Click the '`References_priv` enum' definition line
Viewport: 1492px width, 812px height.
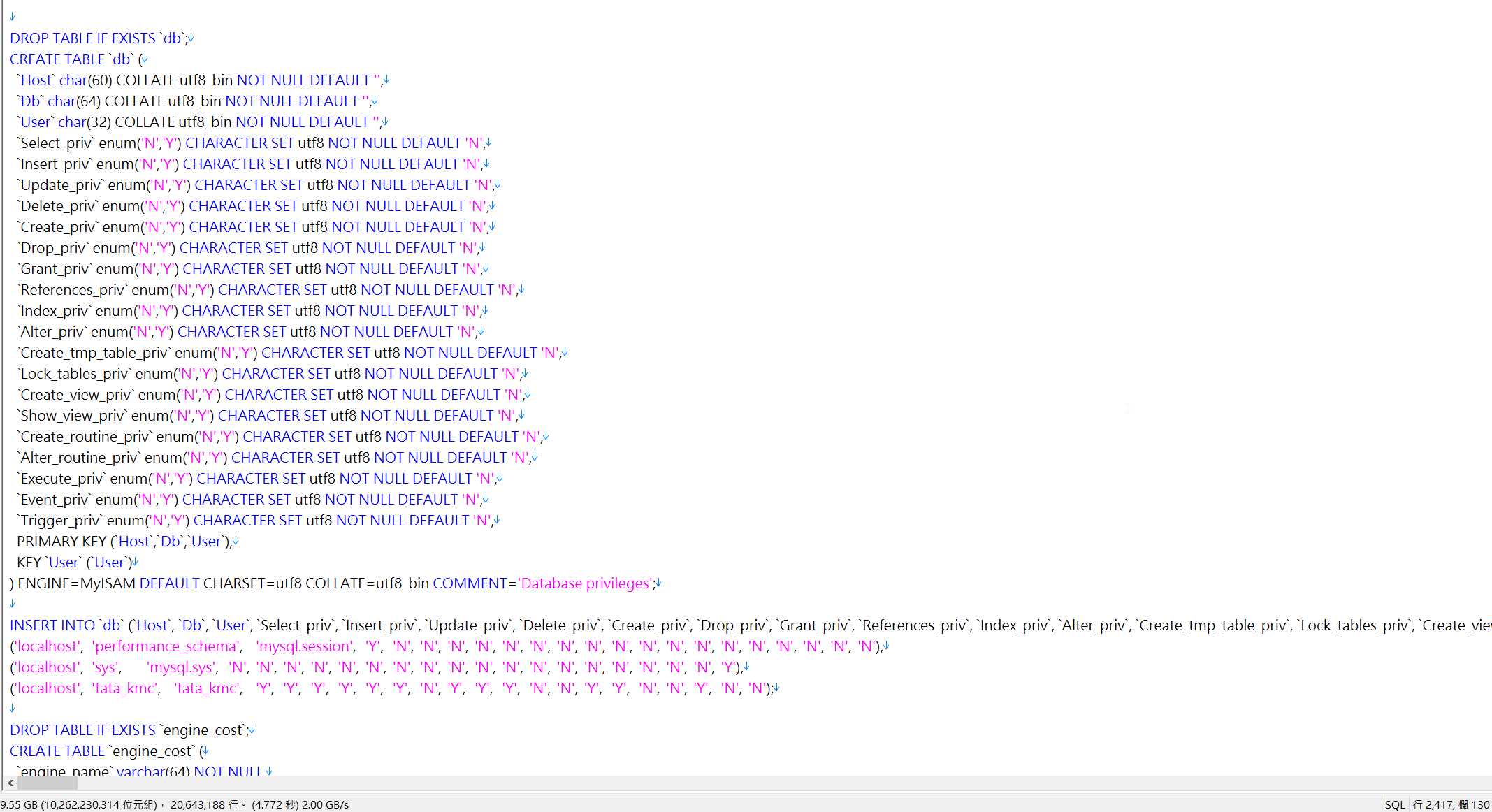268,290
